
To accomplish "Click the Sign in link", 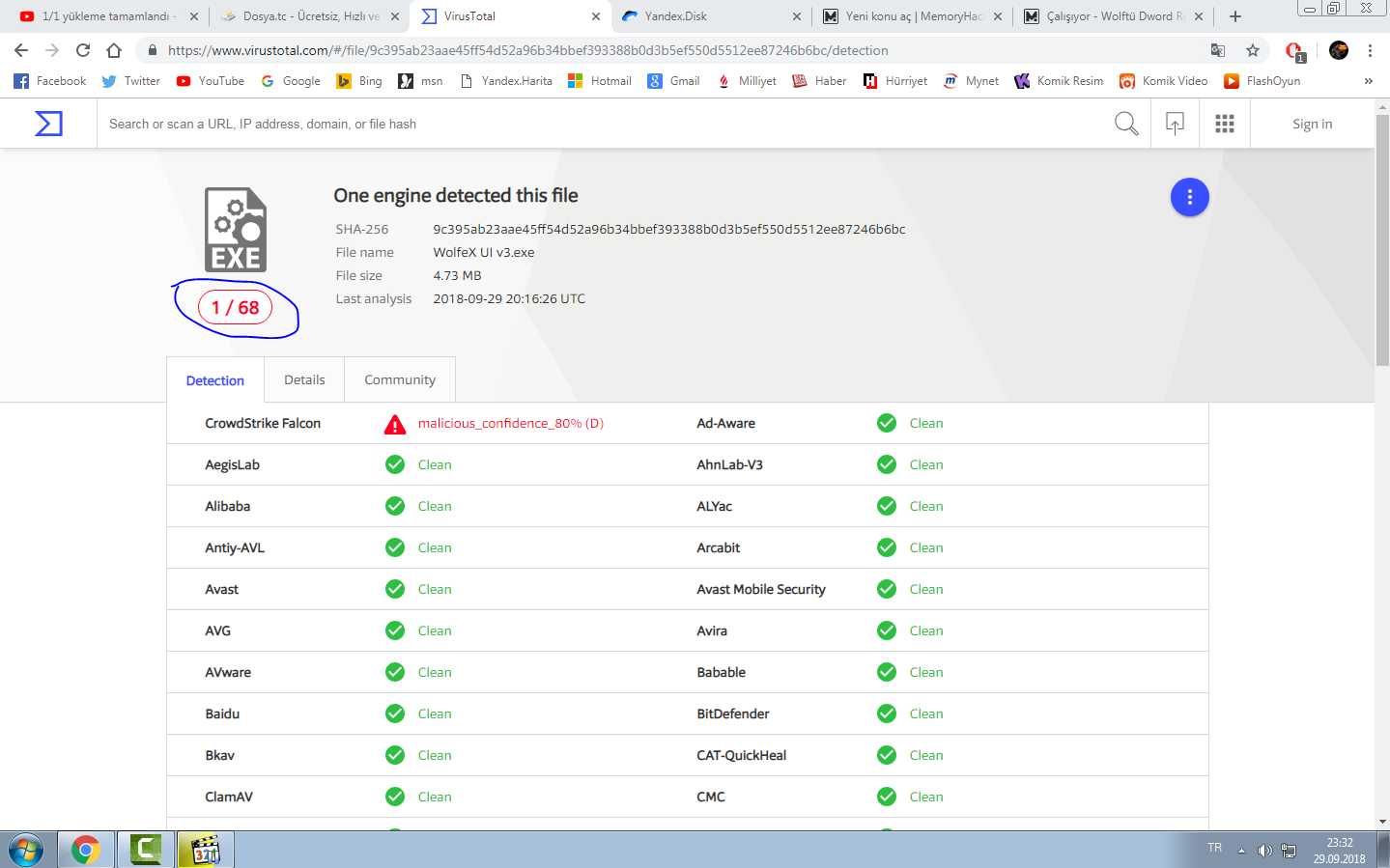I will click(1312, 124).
